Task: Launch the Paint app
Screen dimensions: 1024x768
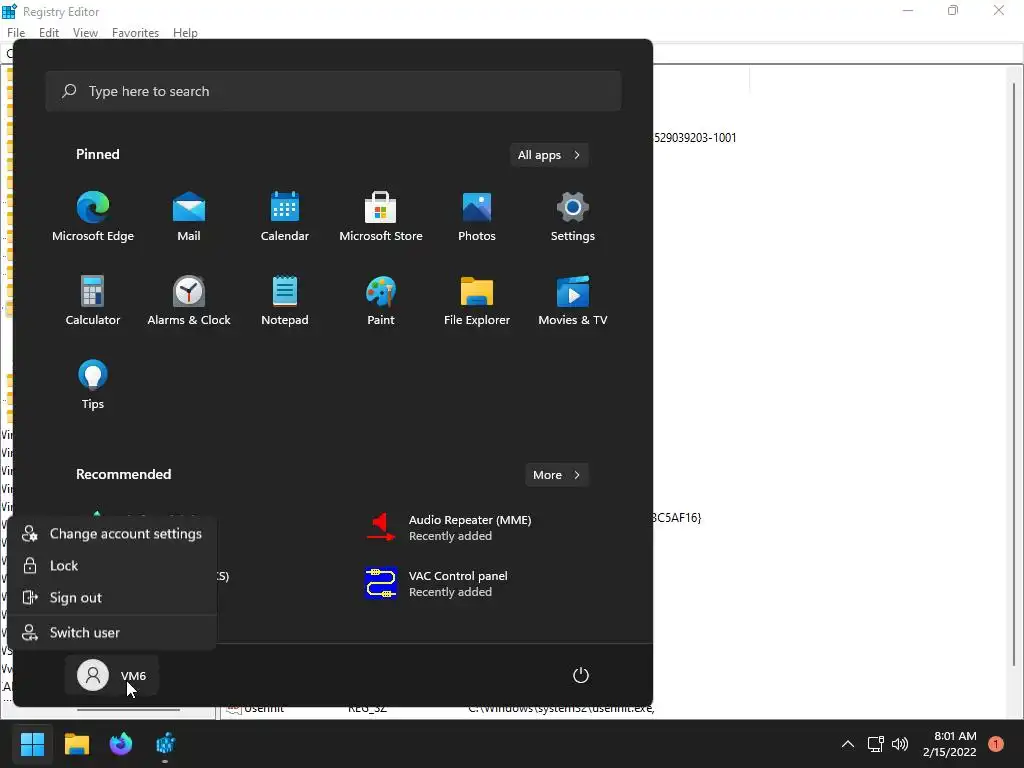Action: tap(381, 300)
